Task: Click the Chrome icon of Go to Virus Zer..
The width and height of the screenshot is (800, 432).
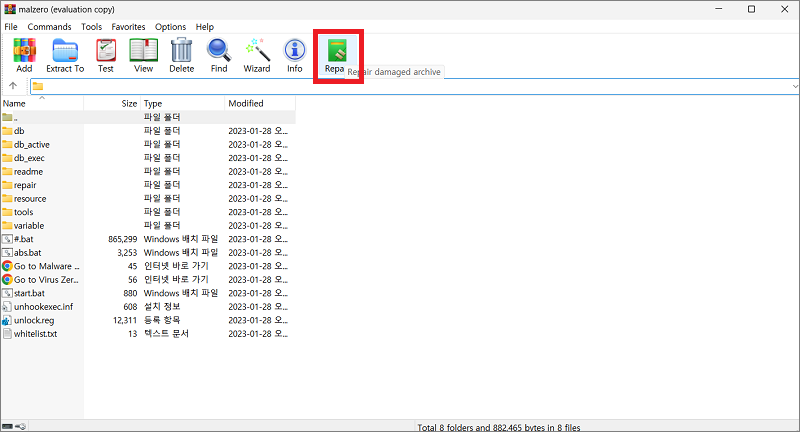Action: point(7,279)
